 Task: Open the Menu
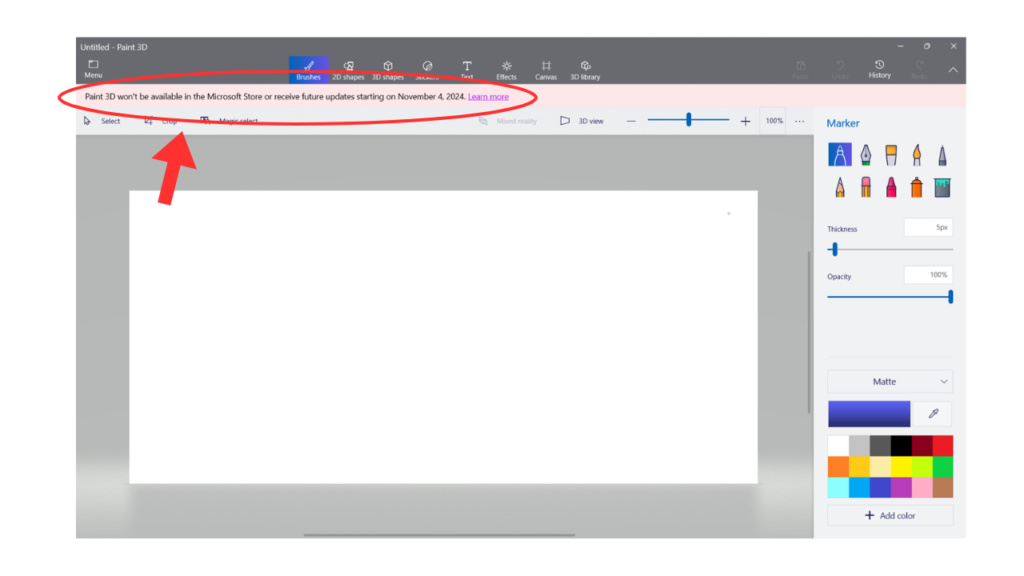tap(93, 69)
